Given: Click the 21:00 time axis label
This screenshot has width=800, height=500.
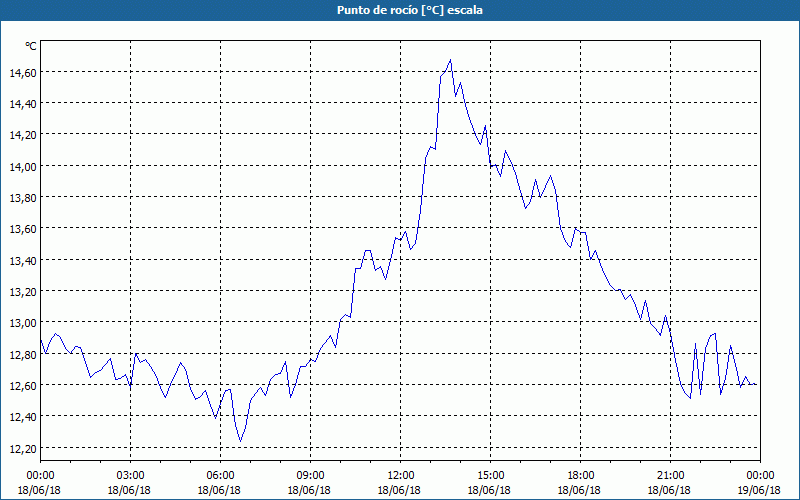Looking at the screenshot, I should point(670,476).
